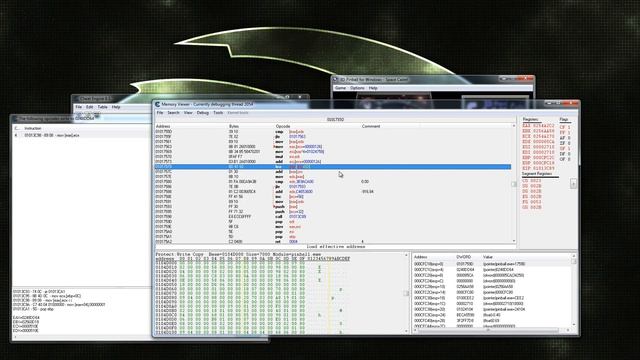Select the first cmp instruction row
Image resolution: width=640 pixels, height=360 pixels.
pyautogui.click(x=333, y=131)
